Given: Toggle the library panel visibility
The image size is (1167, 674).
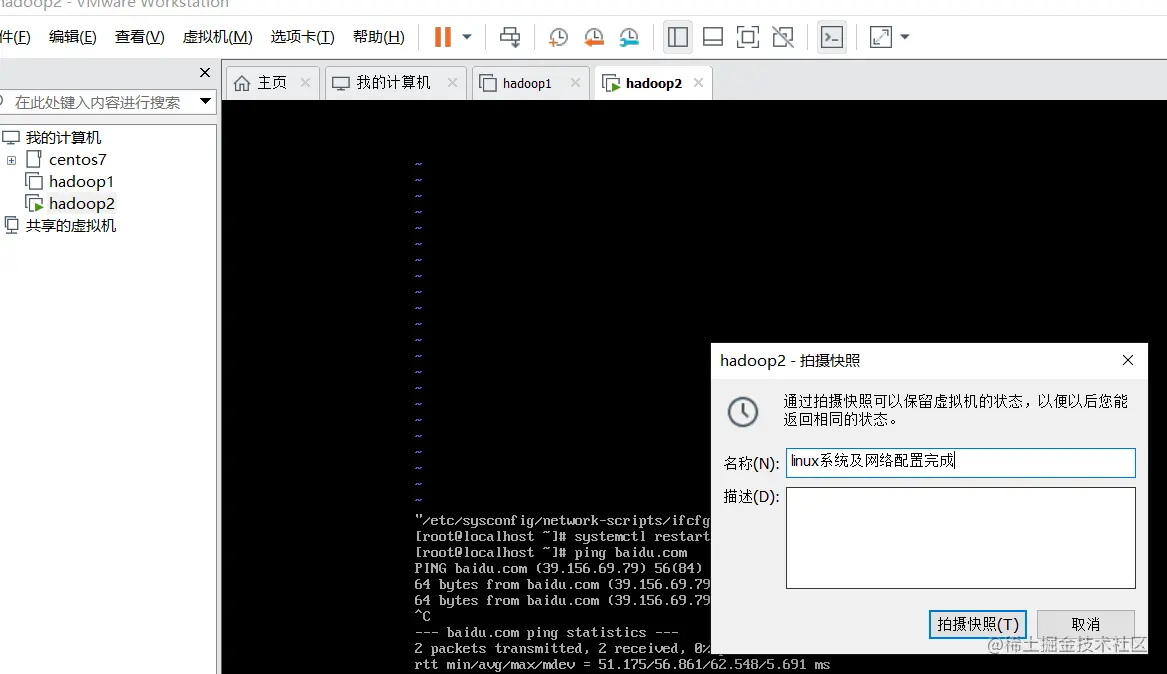Looking at the screenshot, I should point(677,37).
